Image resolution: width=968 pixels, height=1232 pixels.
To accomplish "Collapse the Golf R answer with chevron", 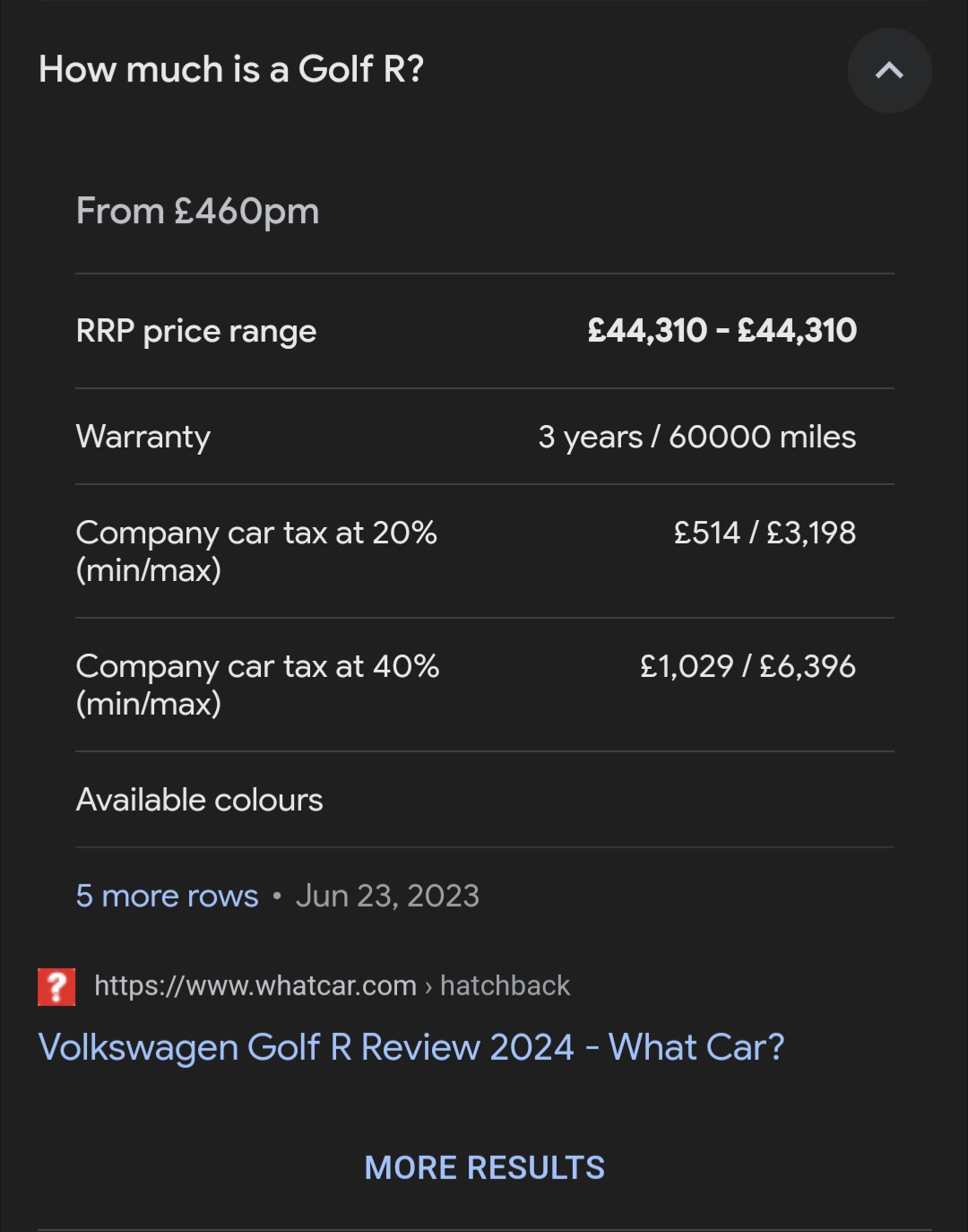I will tap(889, 71).
